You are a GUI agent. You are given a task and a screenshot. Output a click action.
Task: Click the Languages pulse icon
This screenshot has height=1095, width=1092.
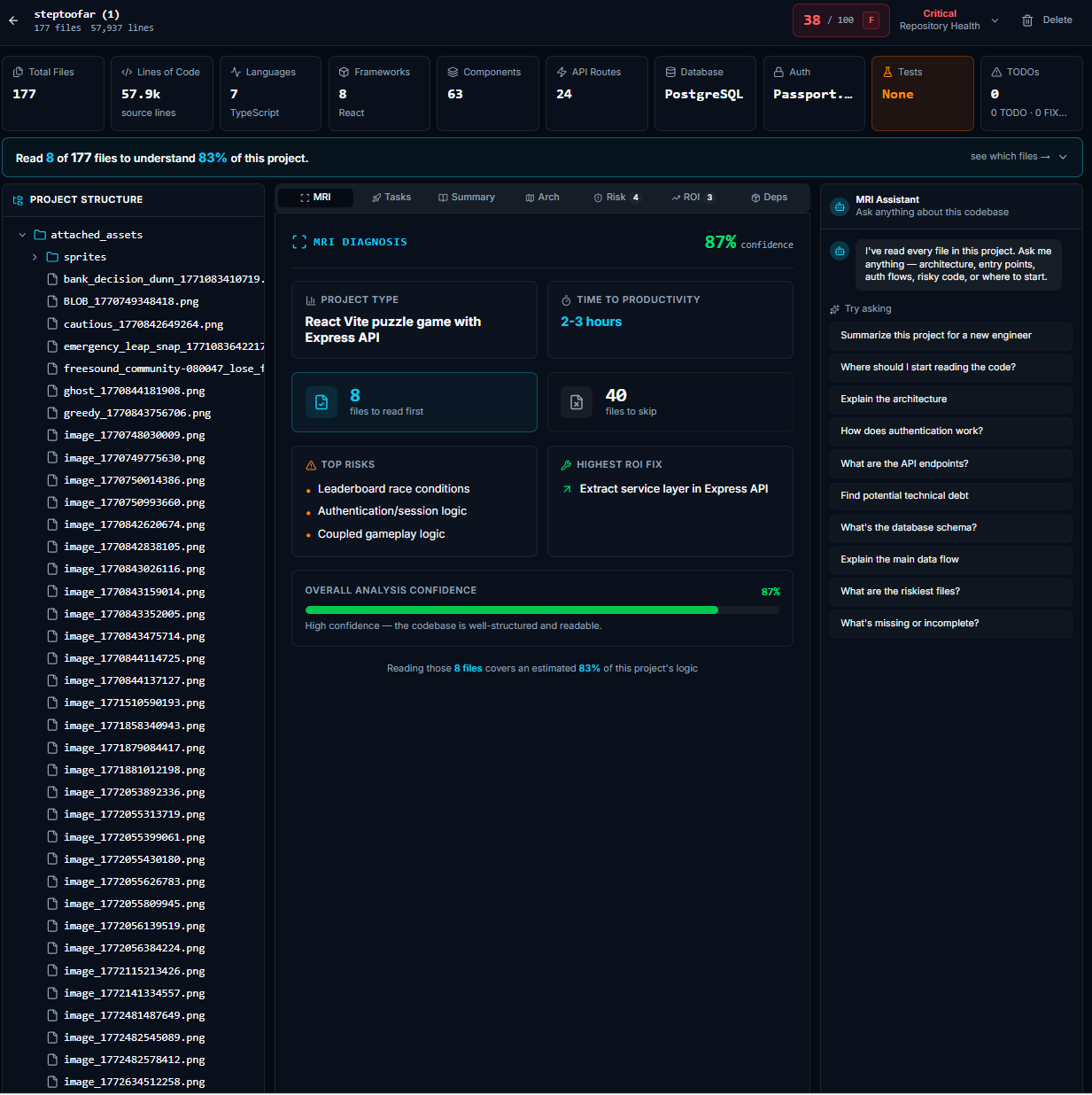236,72
